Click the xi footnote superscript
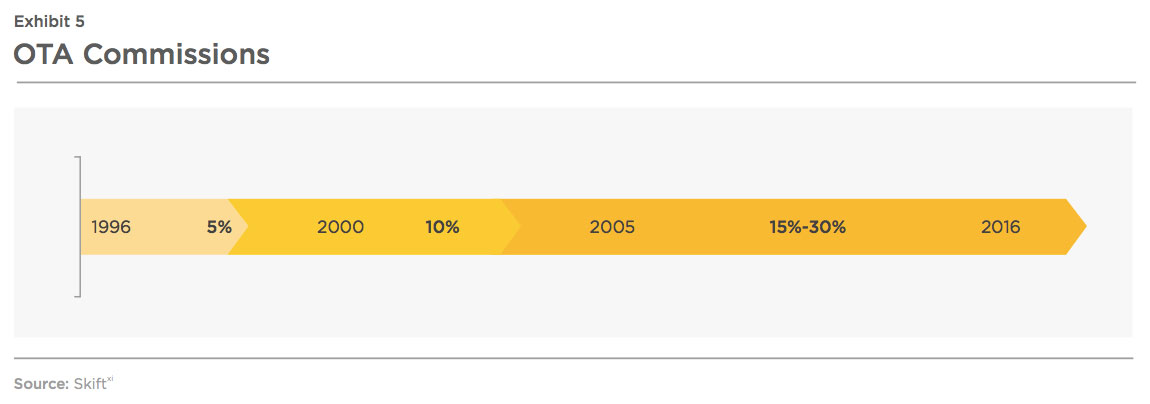Screen dimensions: 1150x404 point(109,380)
